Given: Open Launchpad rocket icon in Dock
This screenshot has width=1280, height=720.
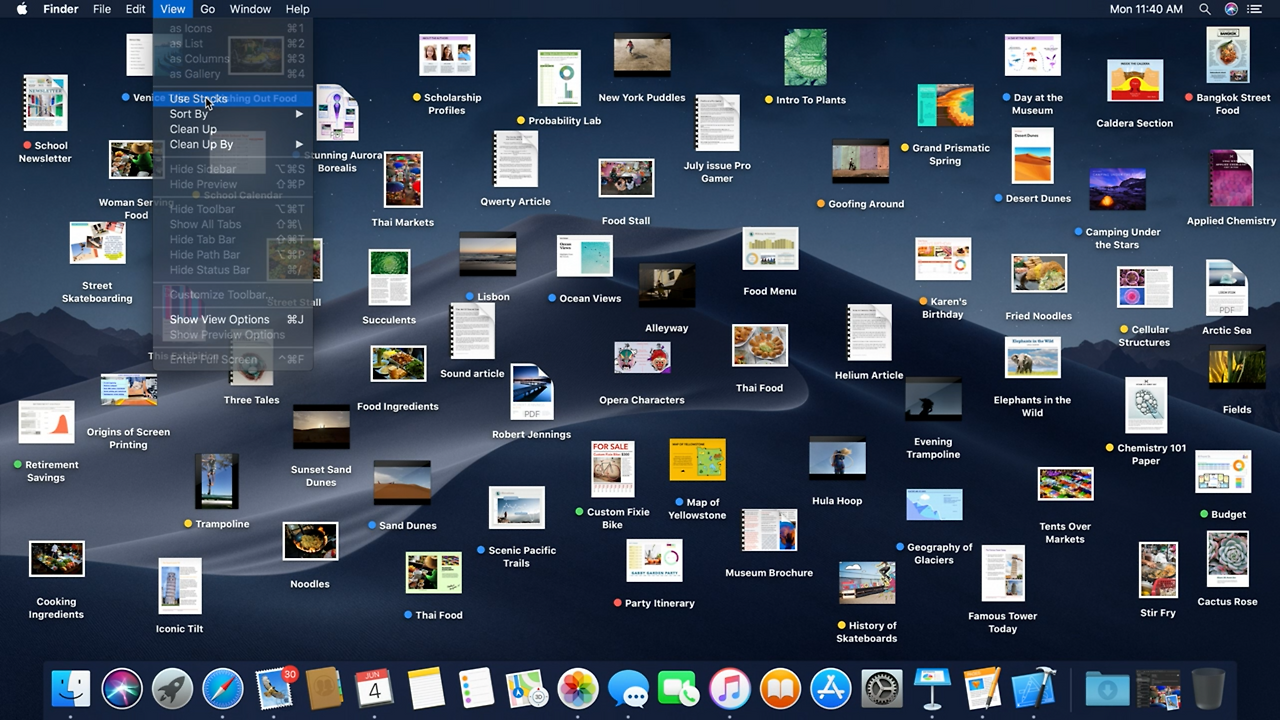Looking at the screenshot, I should click(172, 689).
